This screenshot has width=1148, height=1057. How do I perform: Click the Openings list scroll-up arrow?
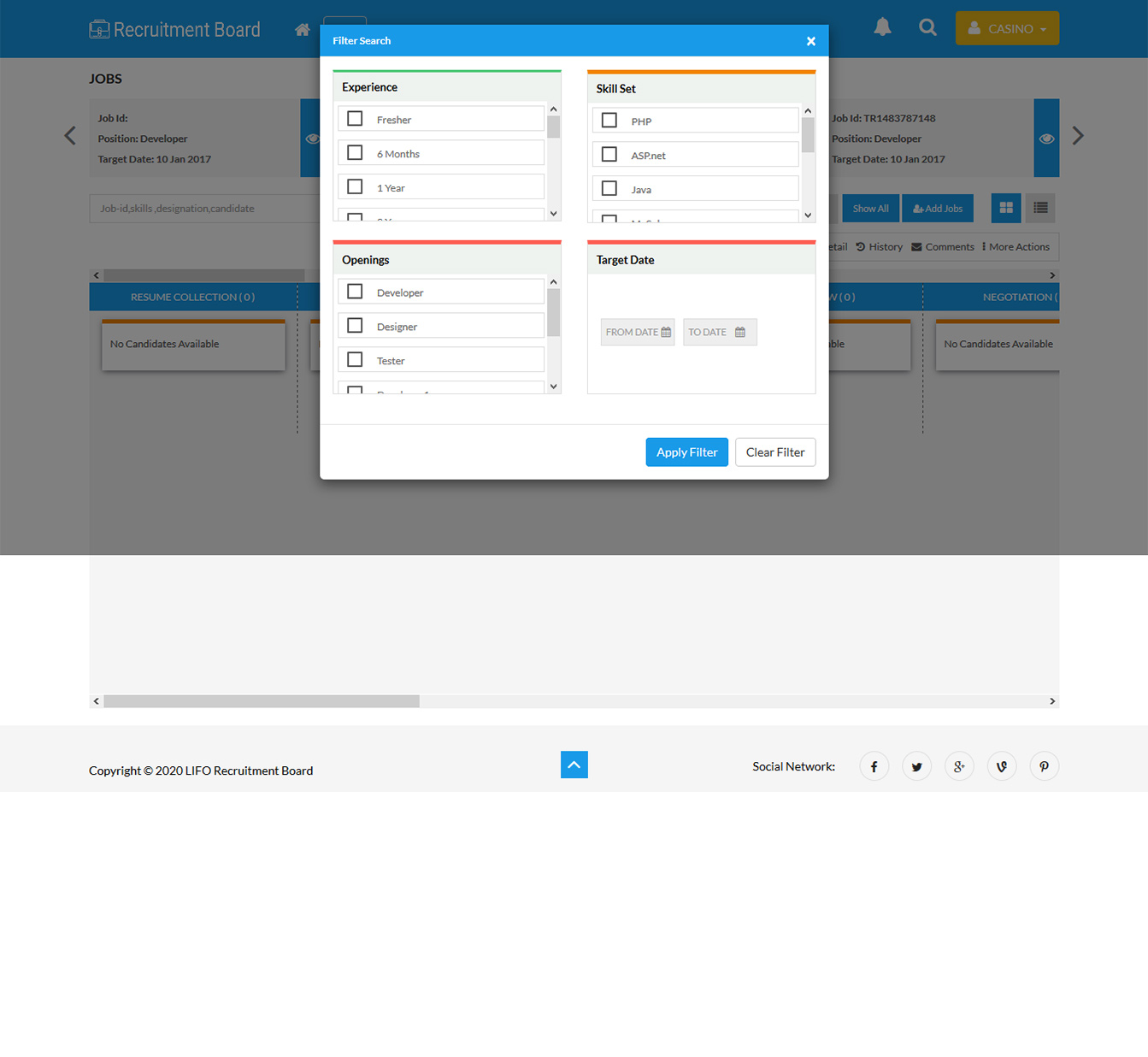[554, 282]
